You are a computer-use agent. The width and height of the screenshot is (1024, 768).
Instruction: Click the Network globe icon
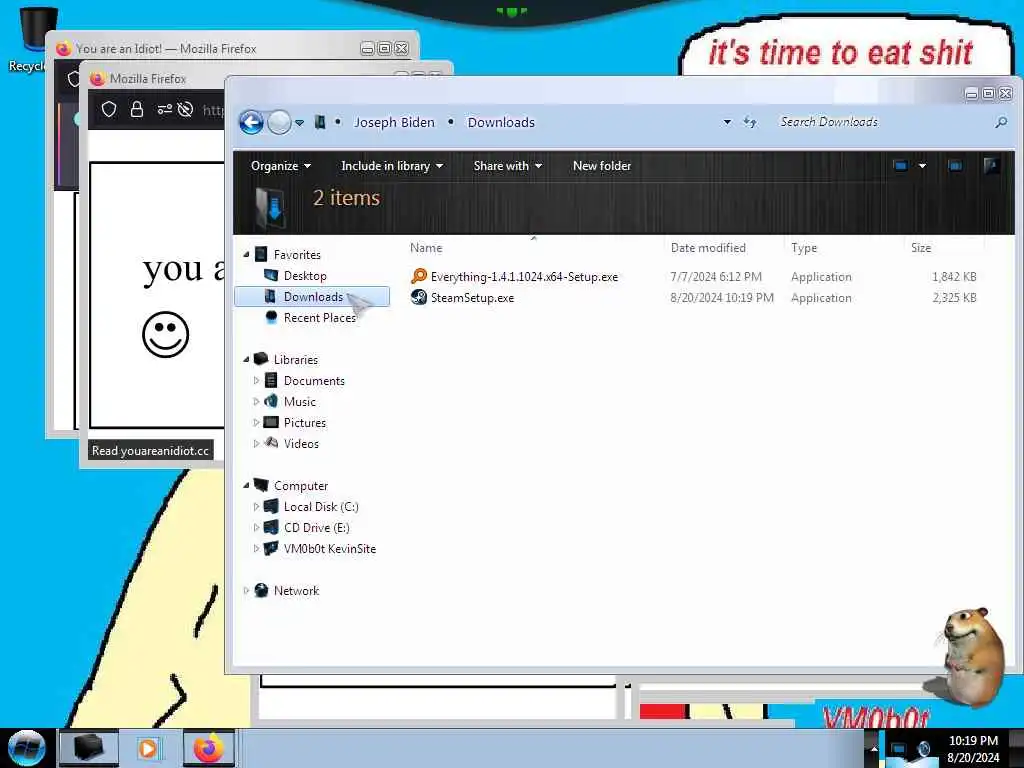click(261, 590)
